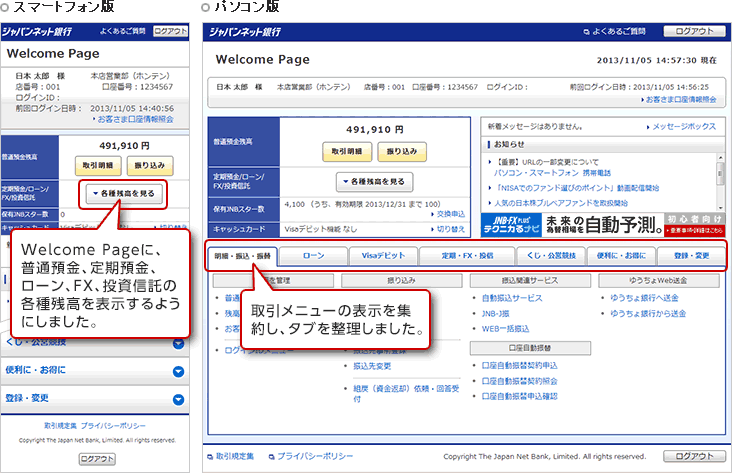
Task: Select 便利に・お得に tab in PC version
Action: point(621,256)
